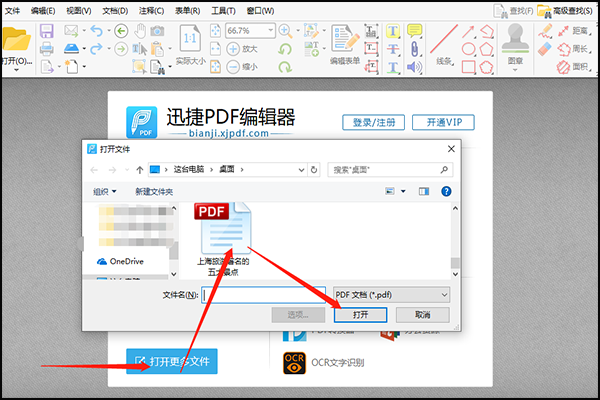The image size is (600, 400).
Task: Click the 开通VIP button
Action: [443, 122]
